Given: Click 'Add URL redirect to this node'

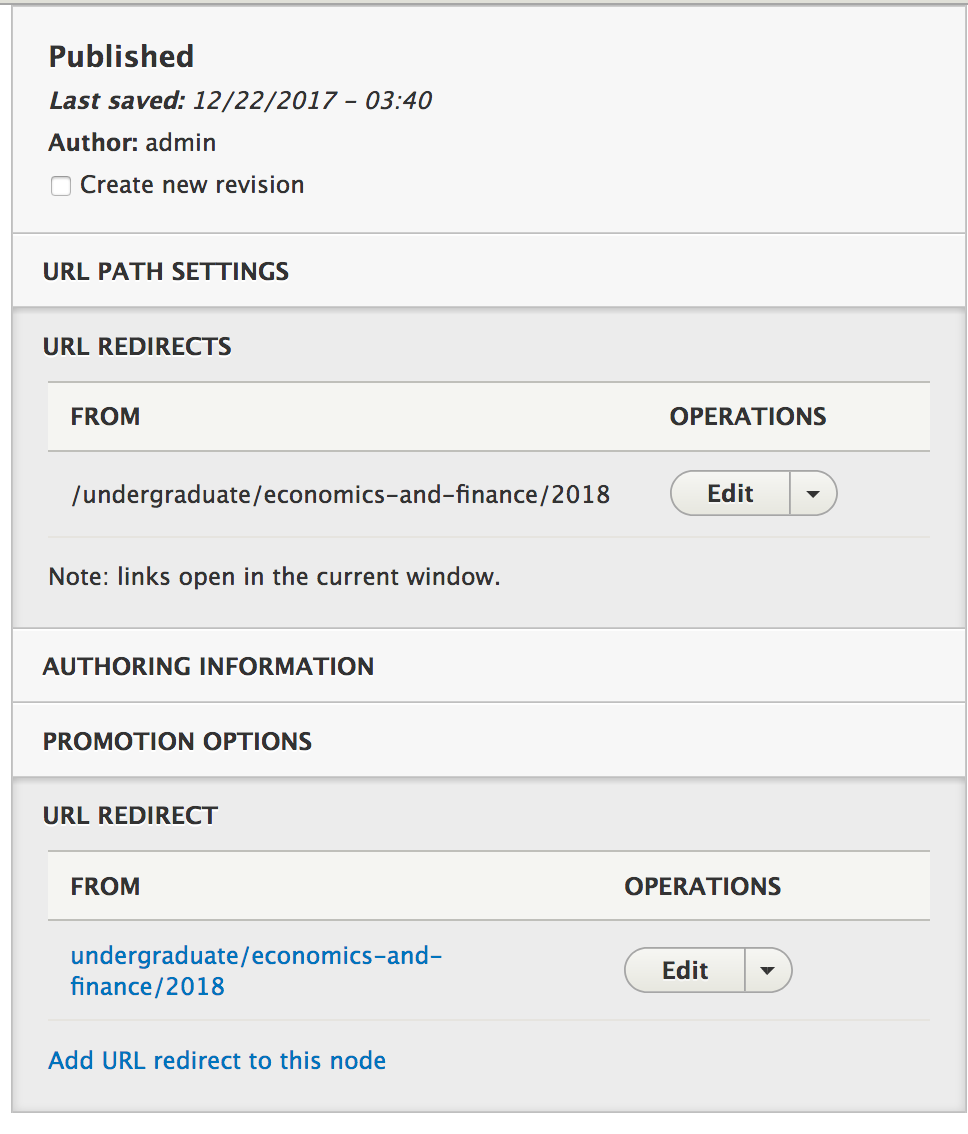Looking at the screenshot, I should [x=217, y=1060].
